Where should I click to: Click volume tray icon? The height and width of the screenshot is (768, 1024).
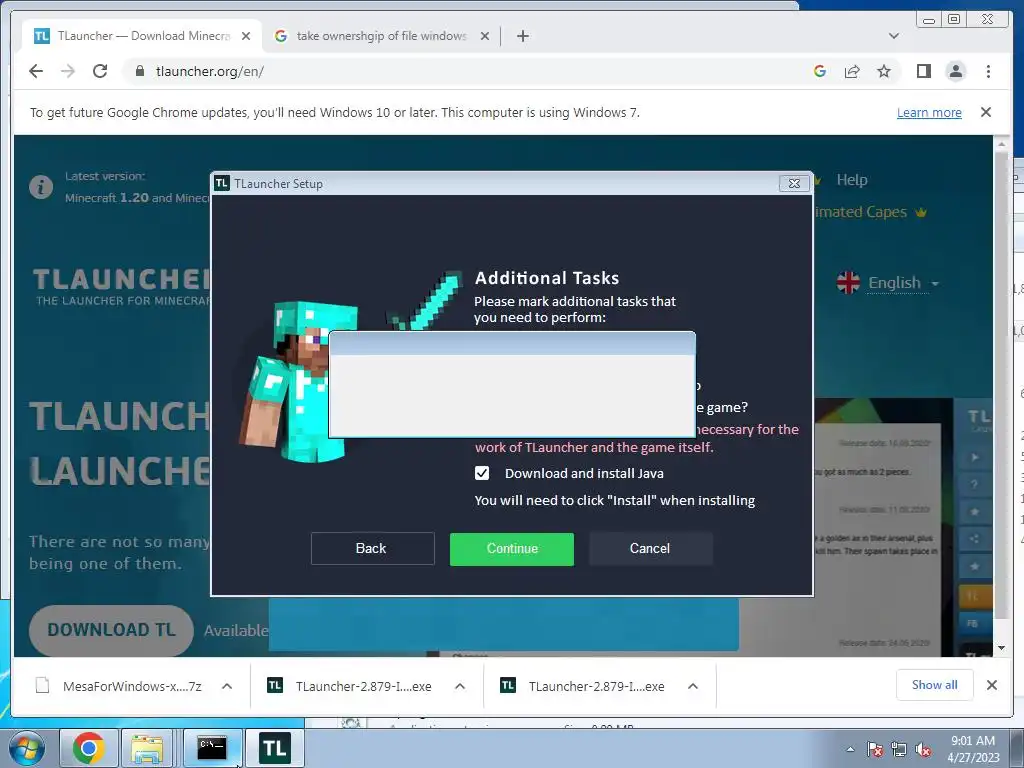click(923, 749)
